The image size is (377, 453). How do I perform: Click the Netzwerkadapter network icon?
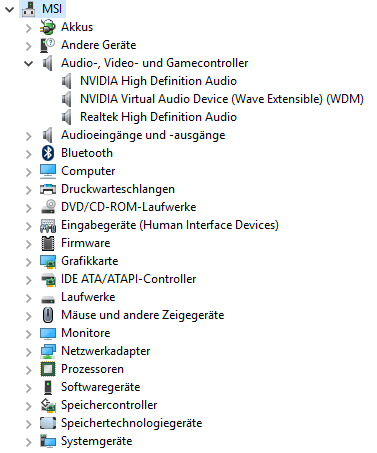[x=48, y=351]
